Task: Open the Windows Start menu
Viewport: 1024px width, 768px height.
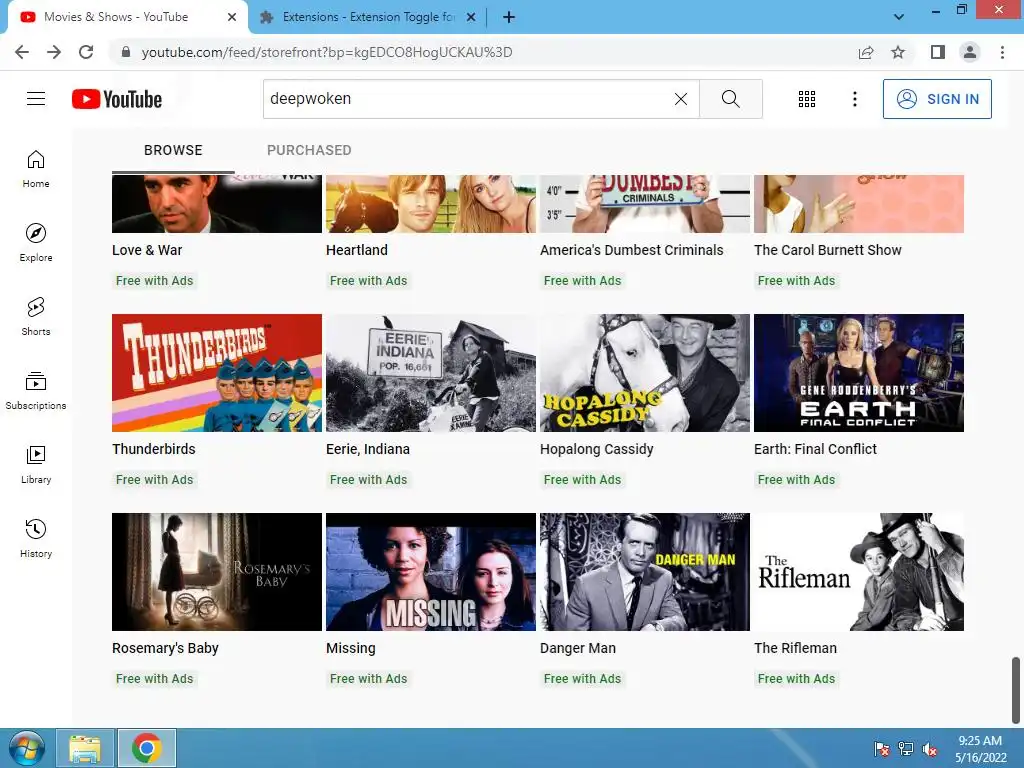Action: (x=25, y=748)
